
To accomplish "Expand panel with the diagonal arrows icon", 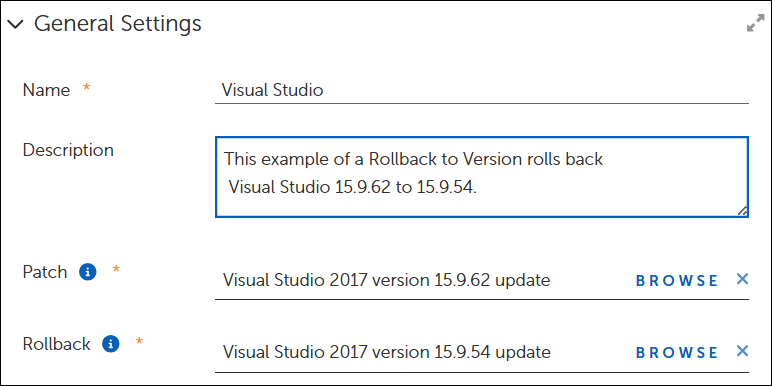I will (755, 24).
